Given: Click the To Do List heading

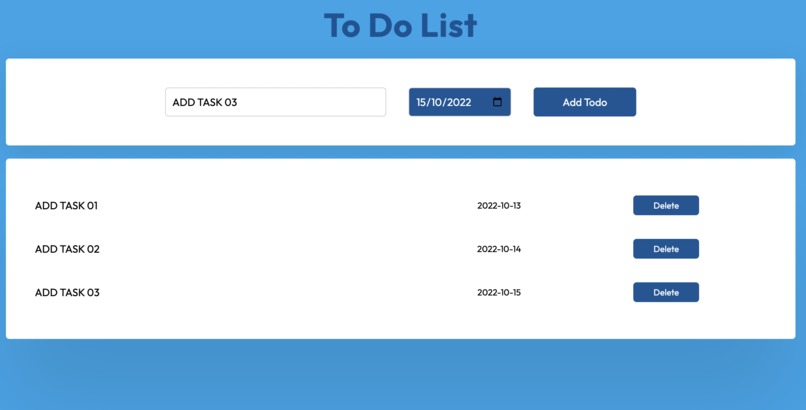Looking at the screenshot, I should 400,25.
